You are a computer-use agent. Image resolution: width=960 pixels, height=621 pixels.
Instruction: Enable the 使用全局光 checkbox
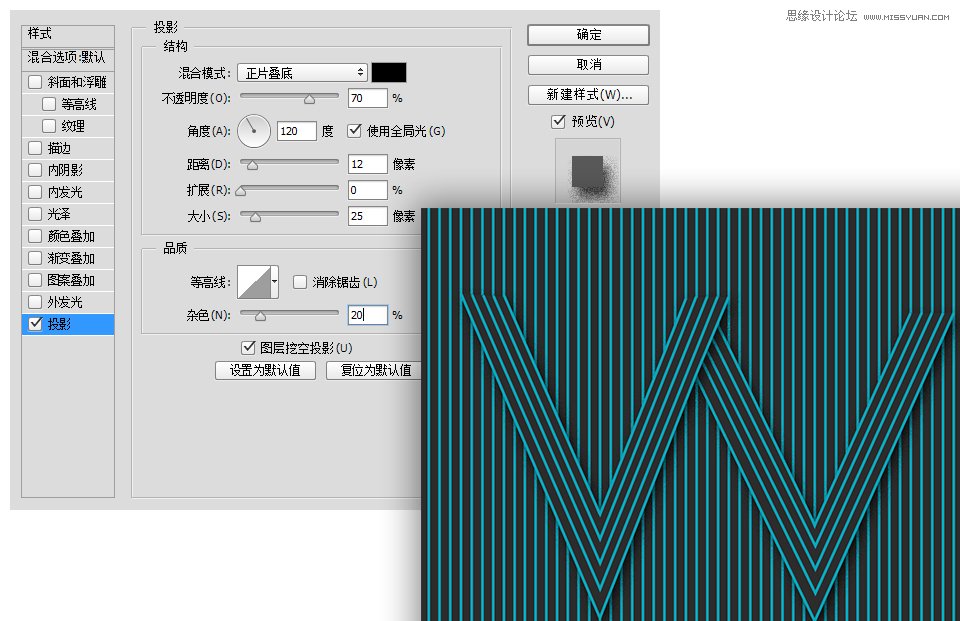click(x=355, y=131)
